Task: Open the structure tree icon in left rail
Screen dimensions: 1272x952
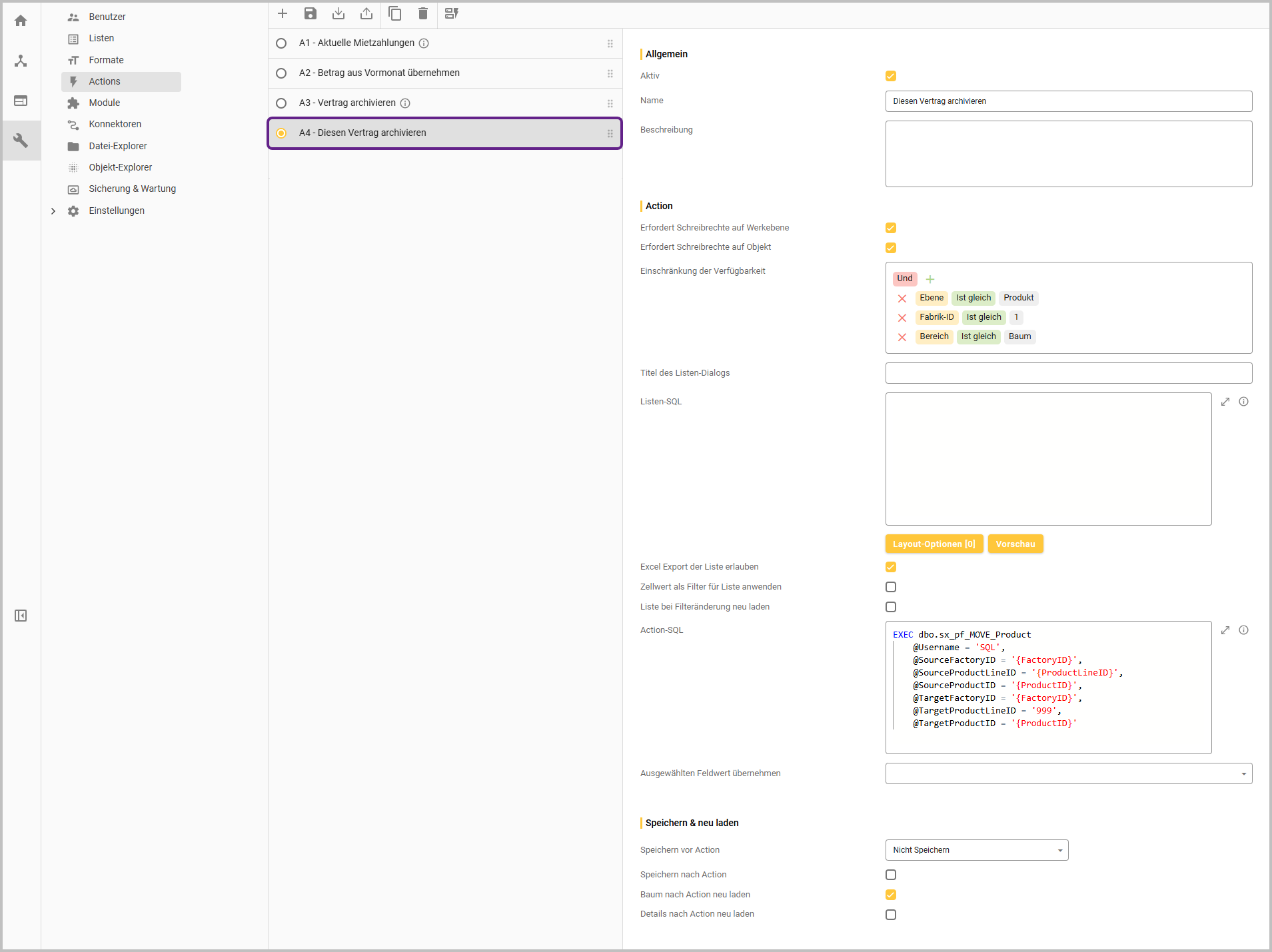Action: point(21,61)
